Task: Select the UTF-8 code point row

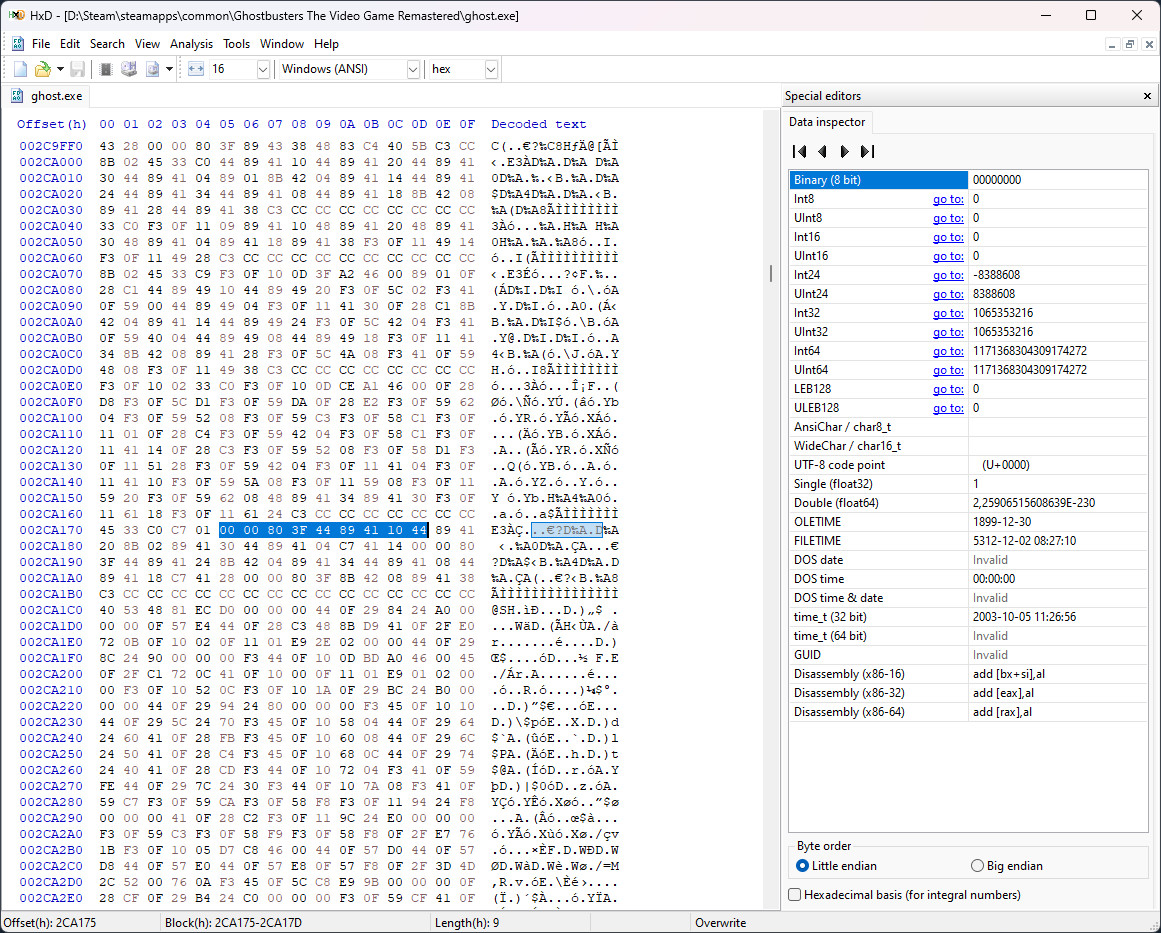Action: [968, 465]
